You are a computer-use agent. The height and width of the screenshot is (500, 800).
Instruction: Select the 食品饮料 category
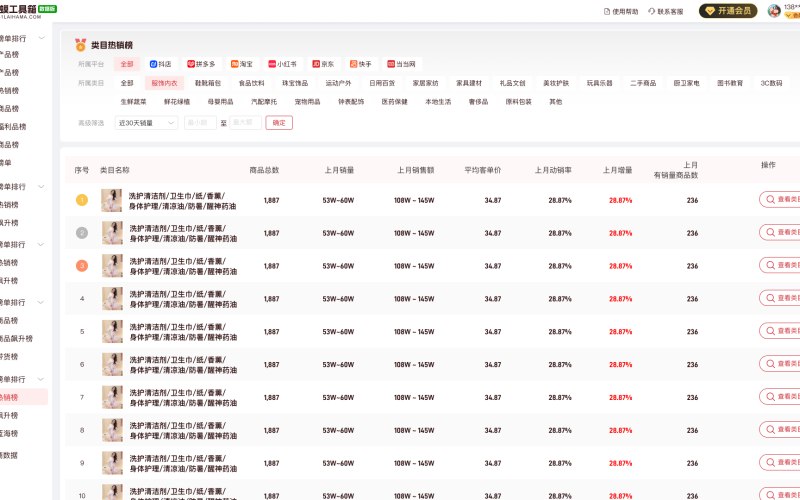252,83
